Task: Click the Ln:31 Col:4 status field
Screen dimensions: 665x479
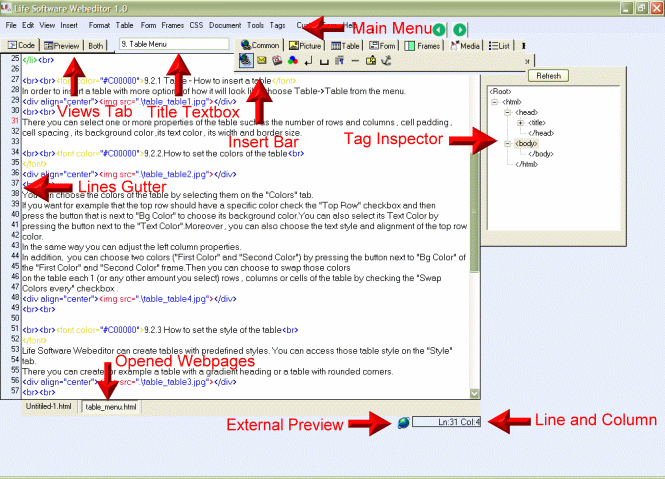Action: point(447,422)
